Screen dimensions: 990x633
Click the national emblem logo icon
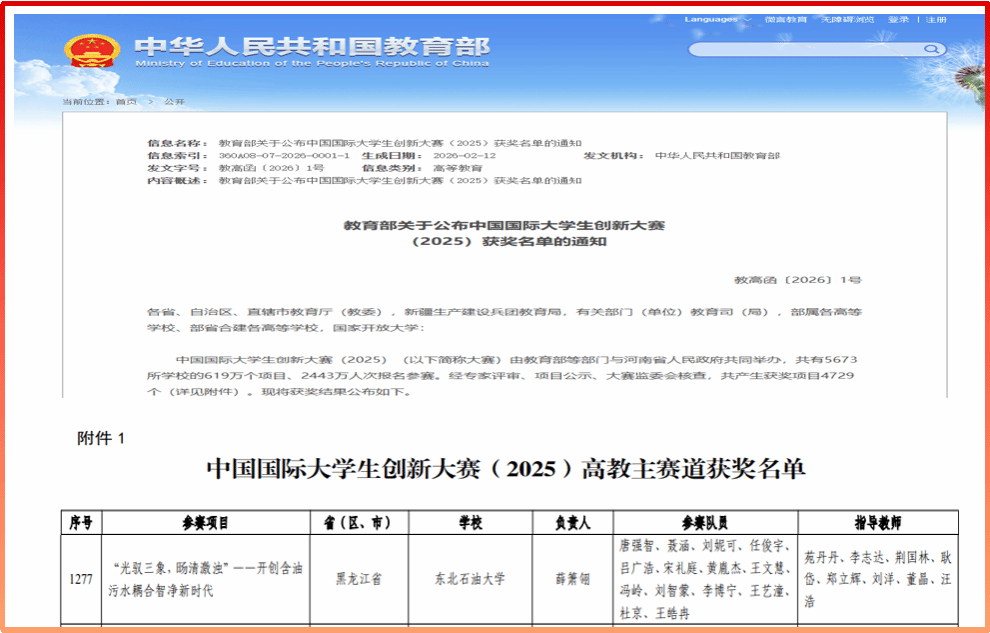91,51
